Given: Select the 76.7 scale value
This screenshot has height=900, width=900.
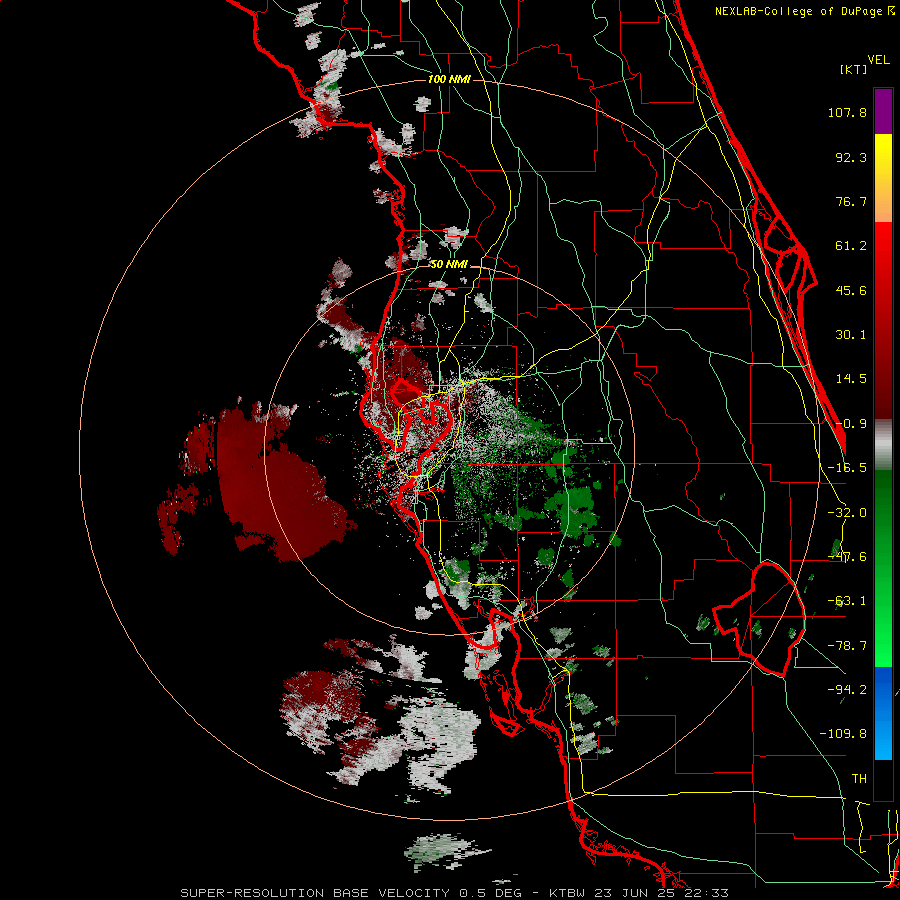Looking at the screenshot, I should [x=851, y=201].
